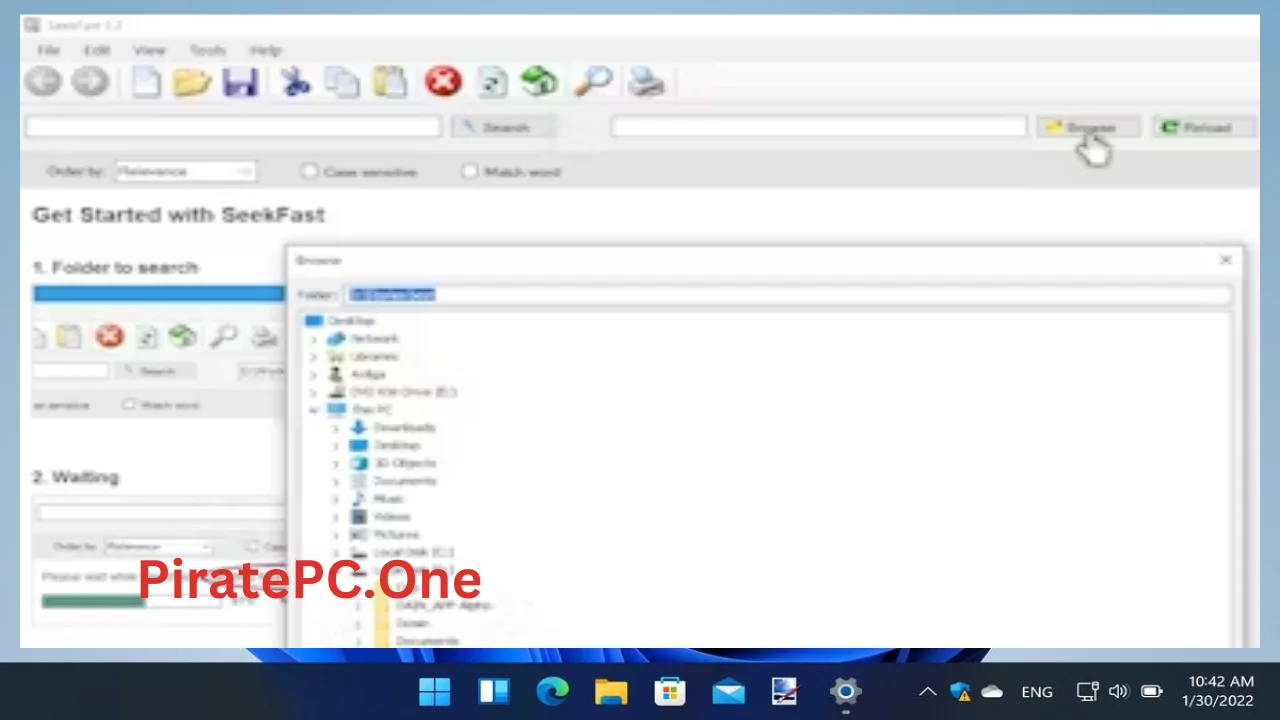Expand the Pictures folder node
The height and width of the screenshot is (720, 1280).
pyautogui.click(x=336, y=535)
